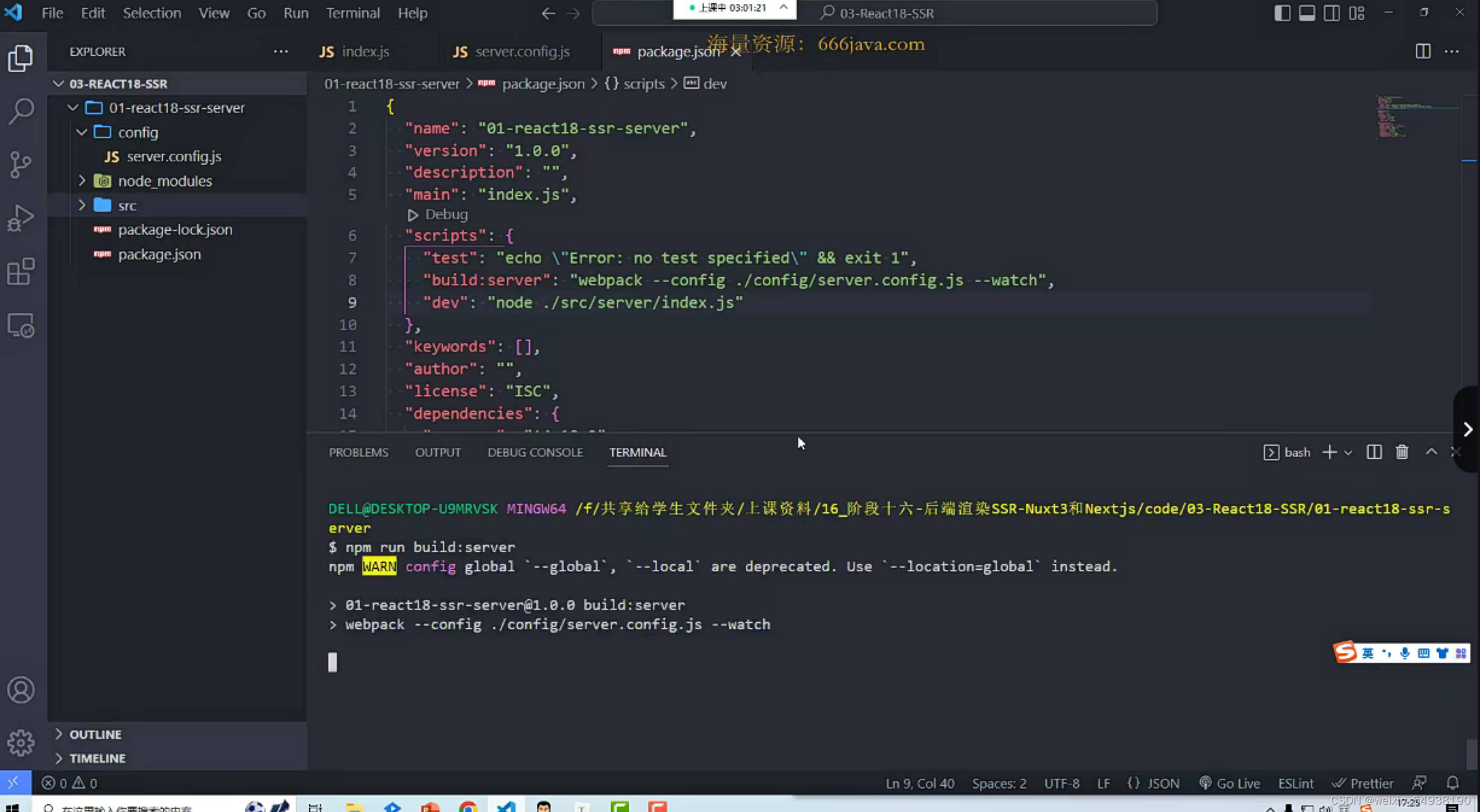
Task: Collapse the config folder
Action: coord(82,132)
